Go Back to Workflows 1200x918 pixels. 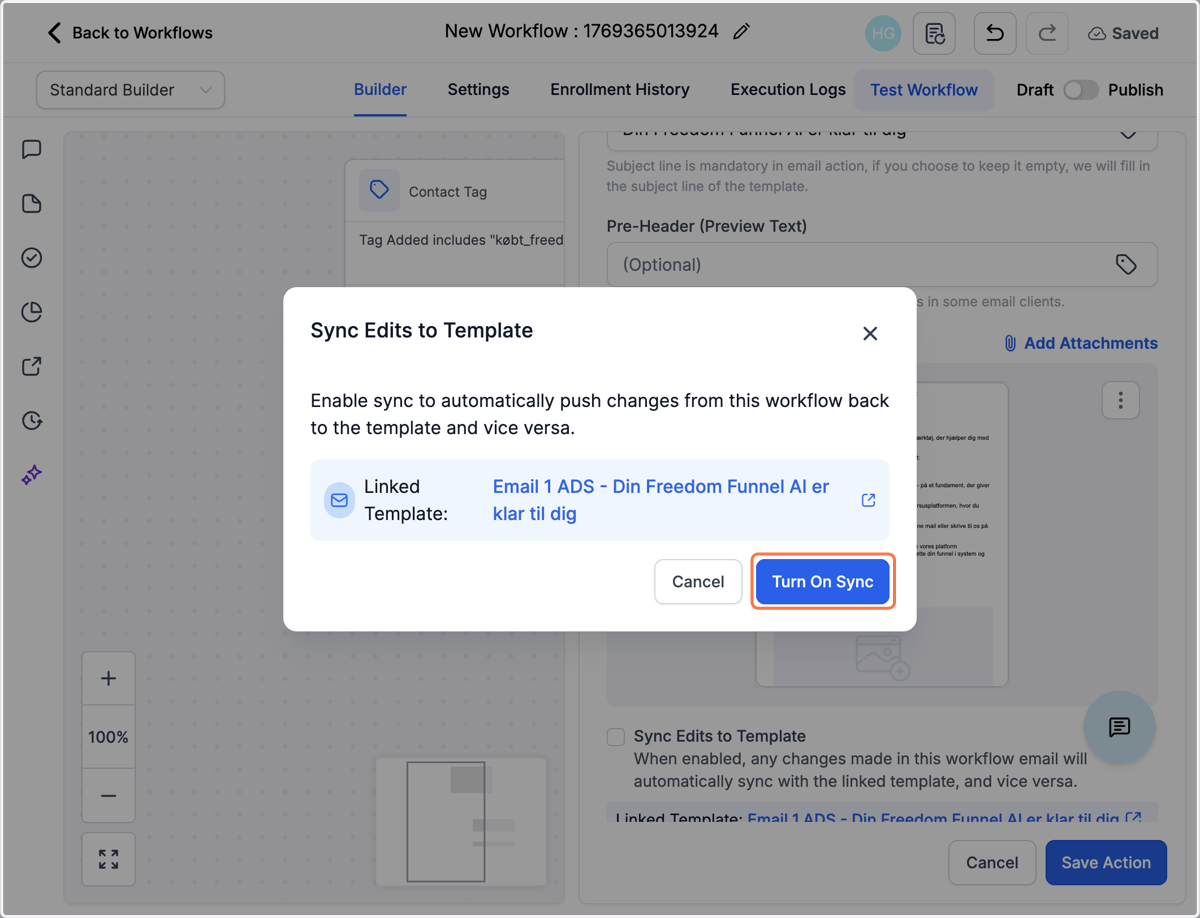(129, 33)
